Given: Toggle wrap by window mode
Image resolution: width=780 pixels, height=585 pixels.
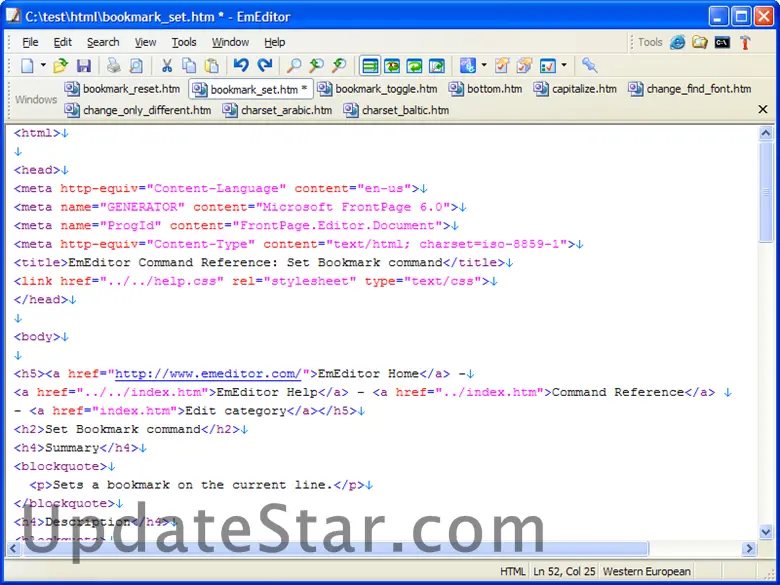Looking at the screenshot, I should [414, 66].
